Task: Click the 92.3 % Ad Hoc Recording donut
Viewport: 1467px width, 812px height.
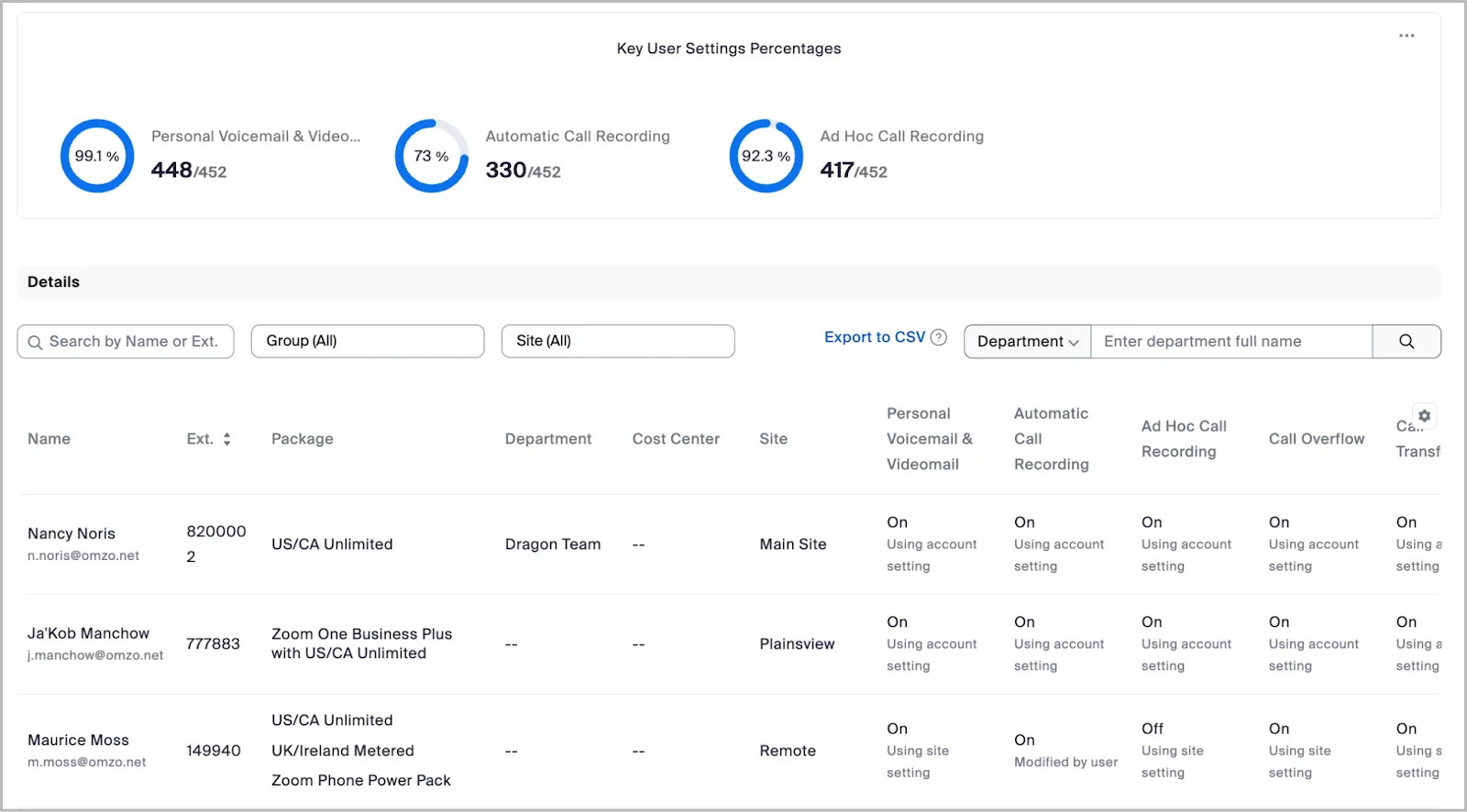Action: 766,156
